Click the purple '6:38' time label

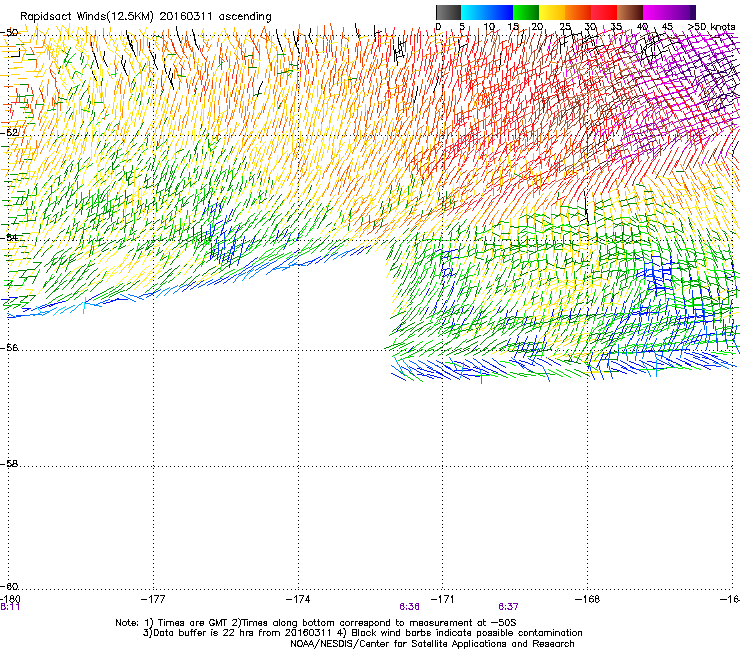(x=409, y=607)
